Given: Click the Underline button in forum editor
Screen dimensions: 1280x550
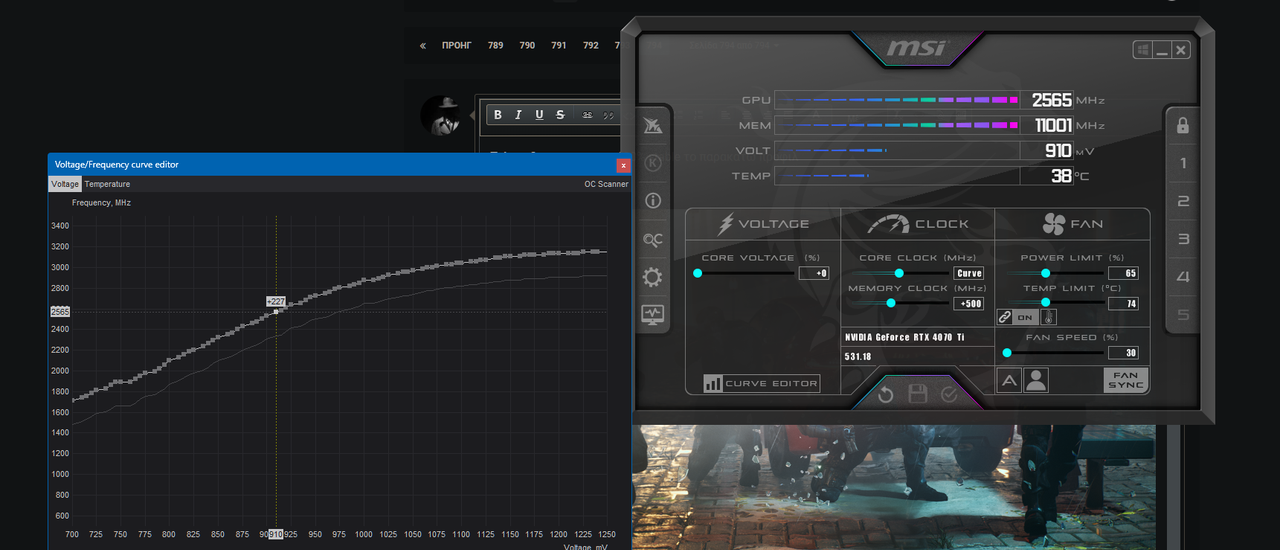Looking at the screenshot, I should tap(539, 115).
